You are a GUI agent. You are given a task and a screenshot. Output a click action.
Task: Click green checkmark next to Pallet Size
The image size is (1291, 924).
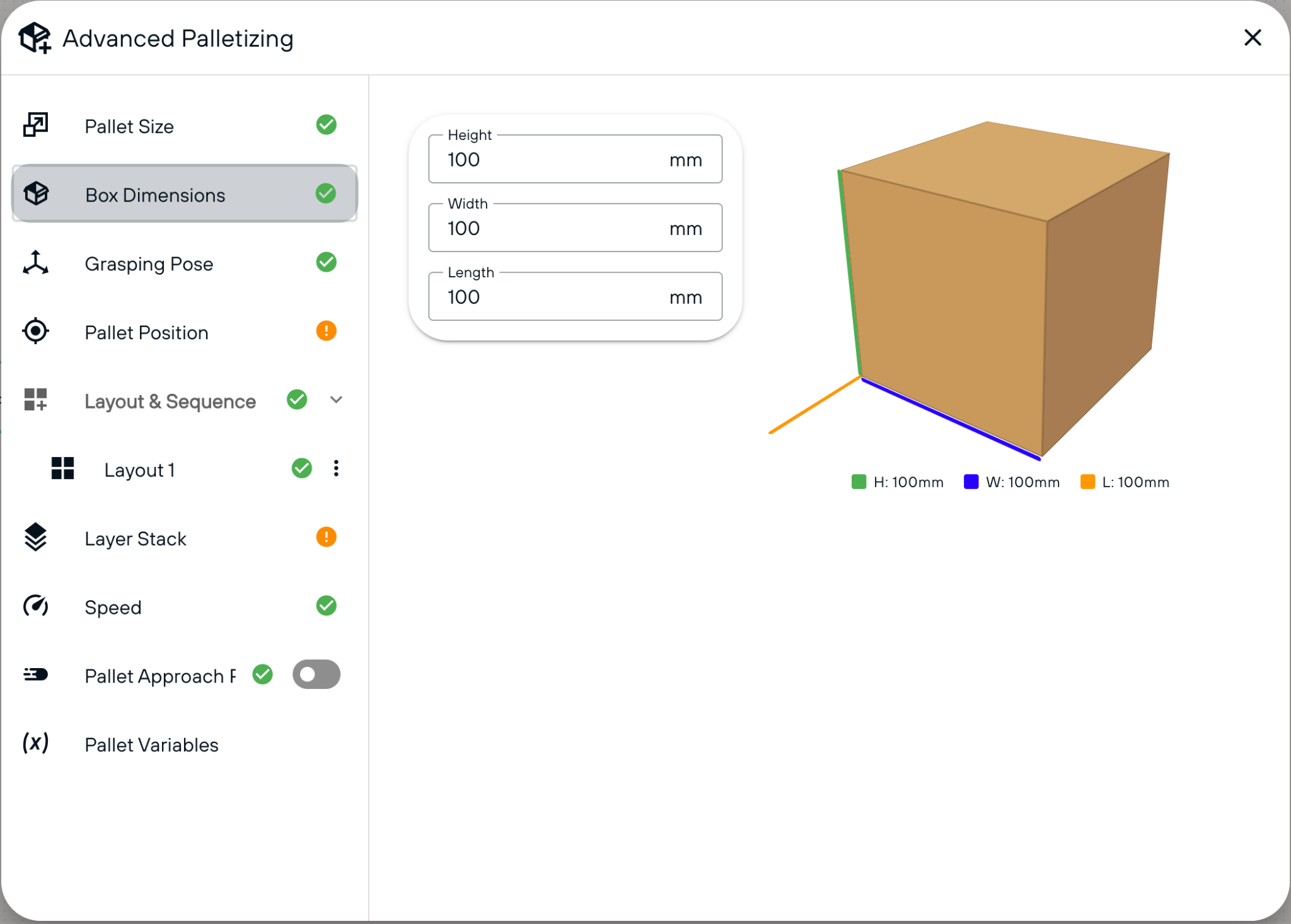326,125
